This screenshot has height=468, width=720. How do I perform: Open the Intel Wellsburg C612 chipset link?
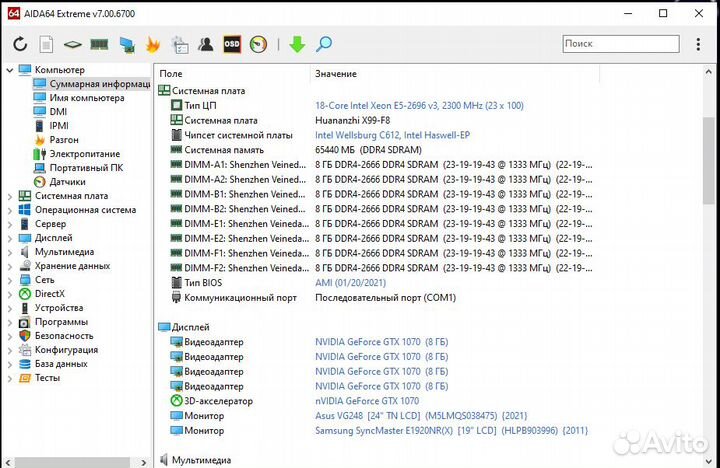coord(393,135)
